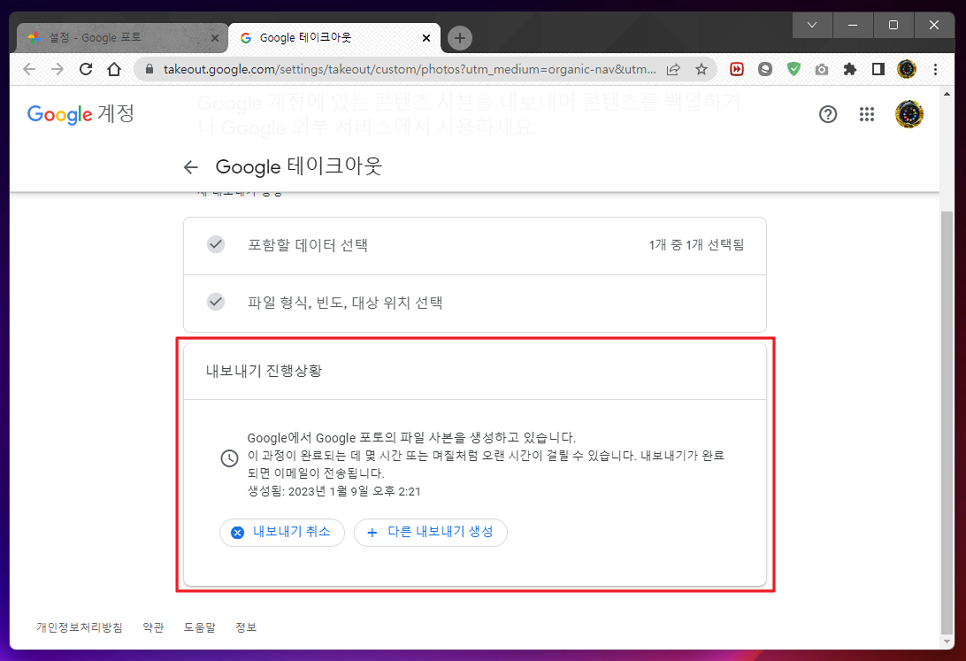The image size is (966, 661).
Task: Click the 내보내기 취소 button
Action: (x=282, y=532)
